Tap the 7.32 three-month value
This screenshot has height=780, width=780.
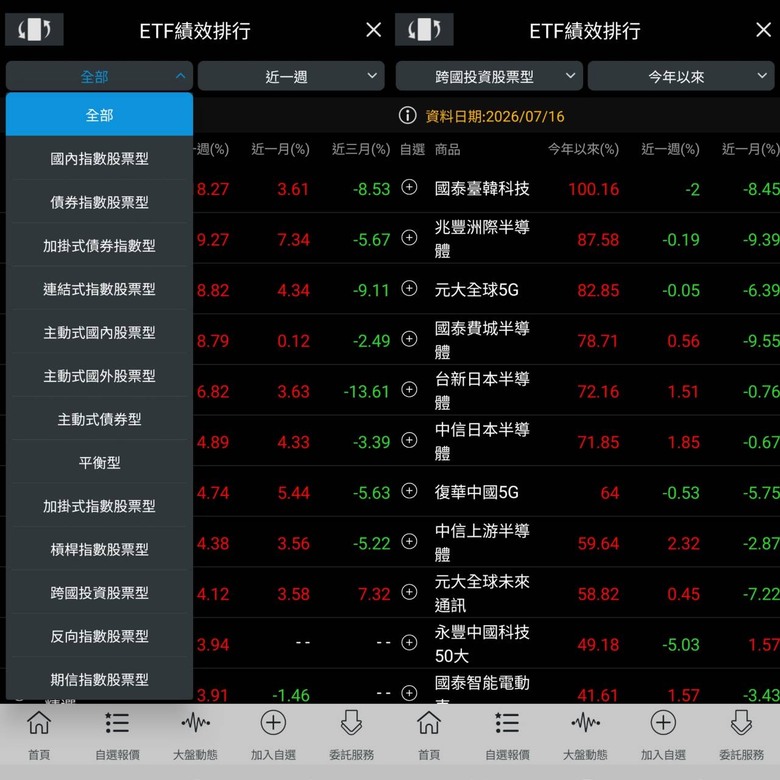tap(374, 594)
